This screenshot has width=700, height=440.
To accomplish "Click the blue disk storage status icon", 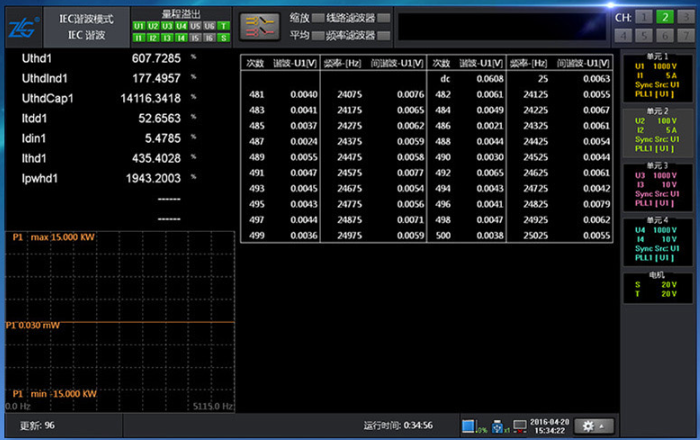I will (468, 426).
